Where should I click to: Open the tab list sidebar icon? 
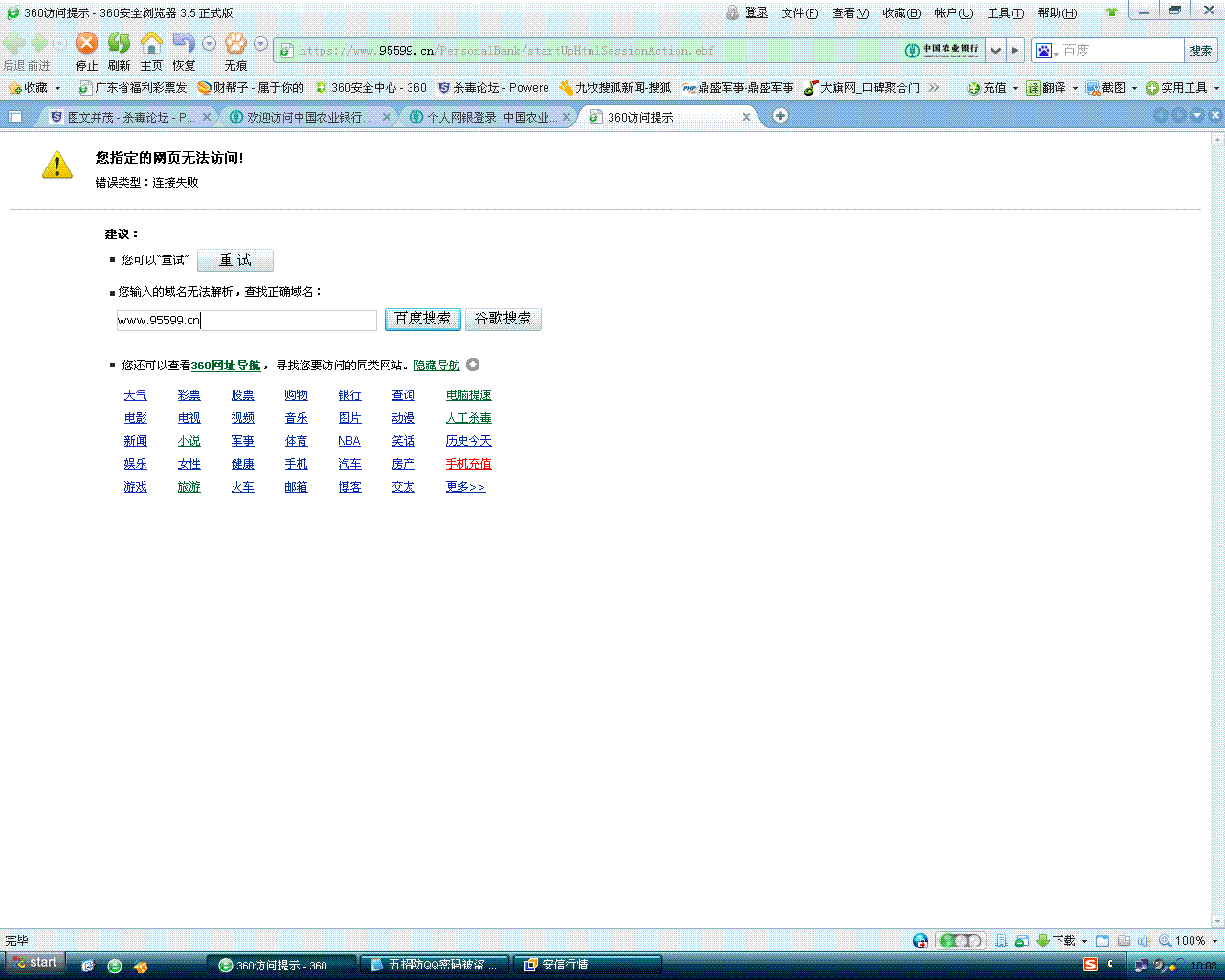pos(15,117)
